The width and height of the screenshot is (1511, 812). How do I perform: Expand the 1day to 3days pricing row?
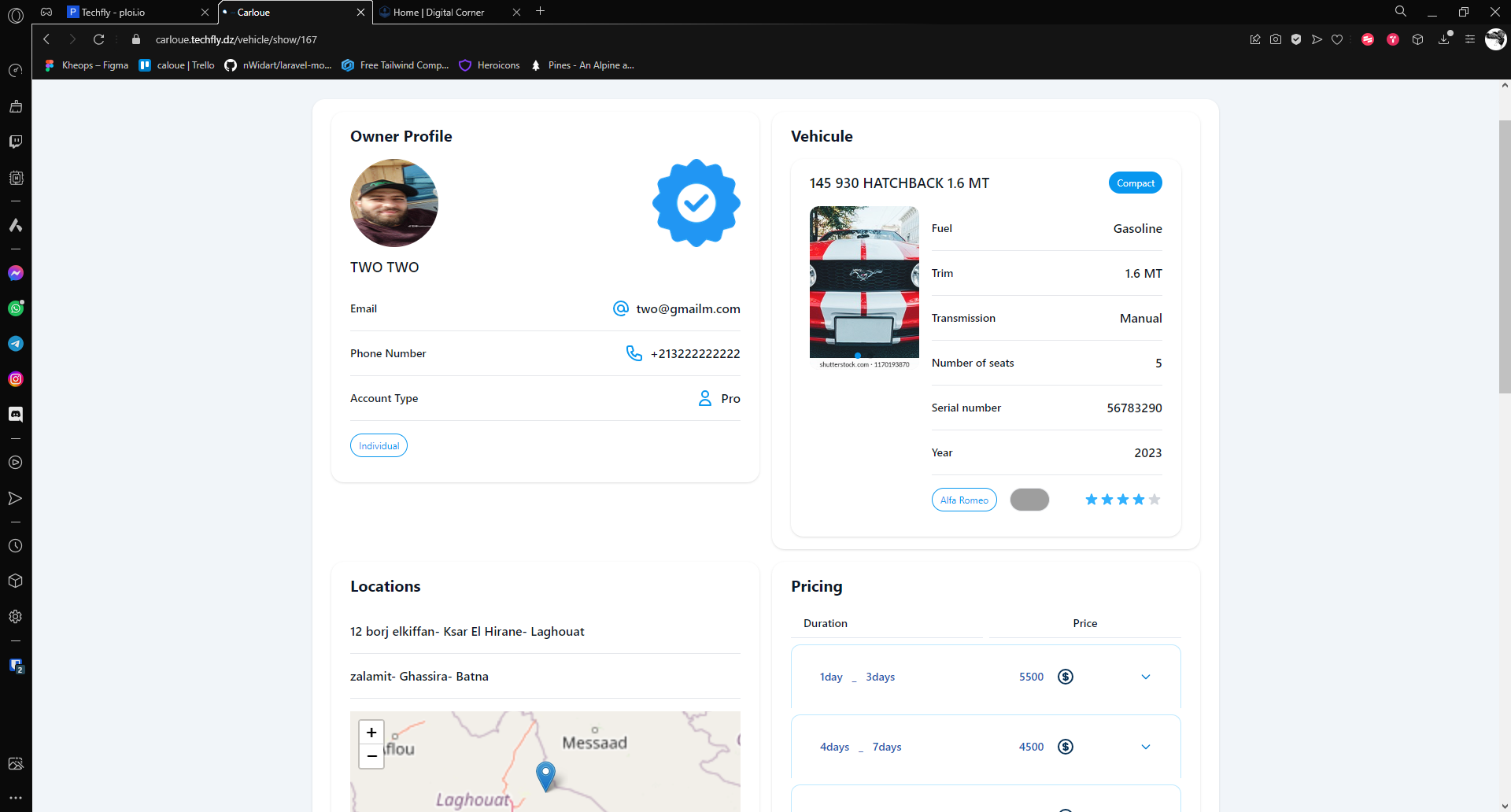click(1145, 677)
